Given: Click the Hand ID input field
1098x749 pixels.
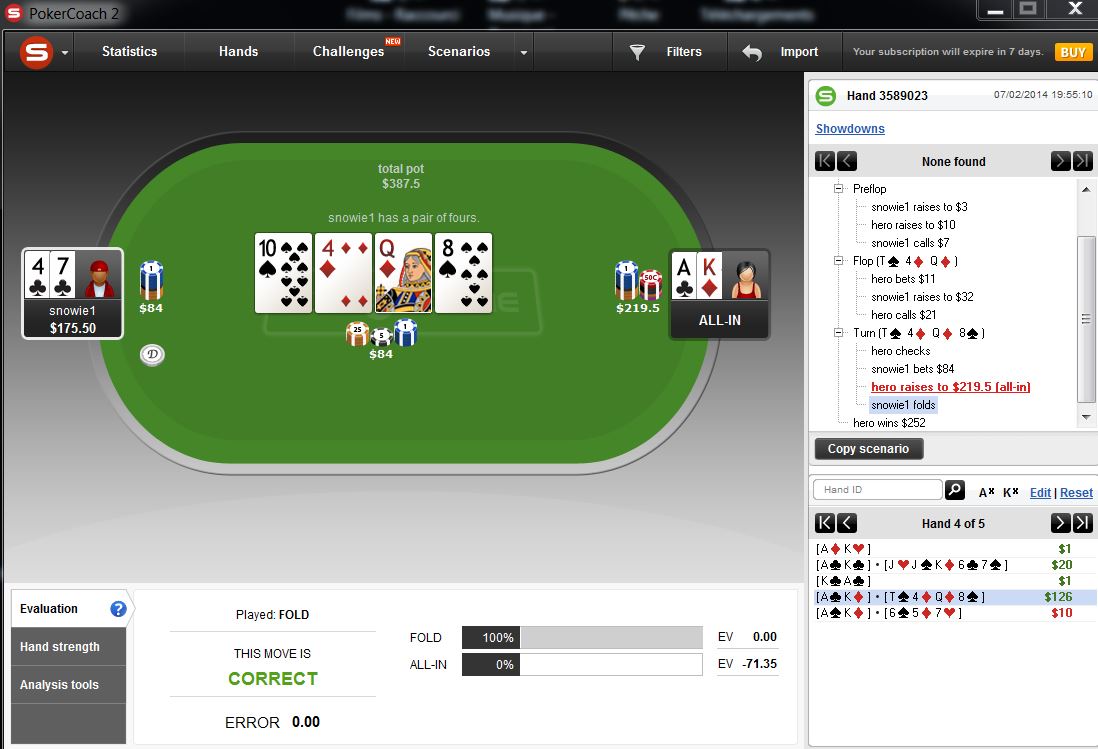Looking at the screenshot, I should pyautogui.click(x=877, y=489).
